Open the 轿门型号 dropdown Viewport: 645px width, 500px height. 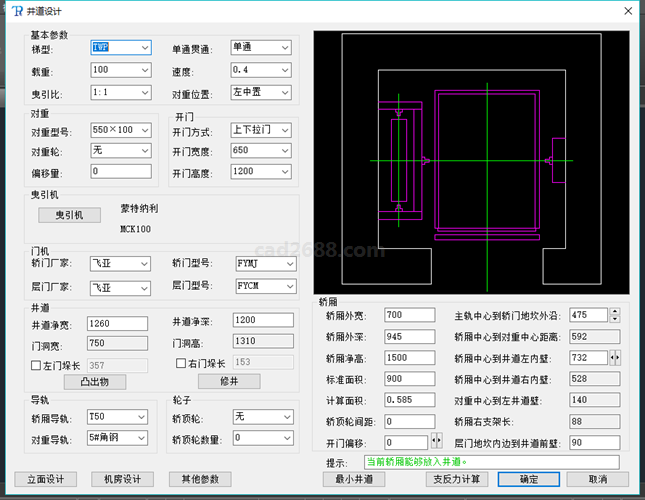tap(289, 264)
